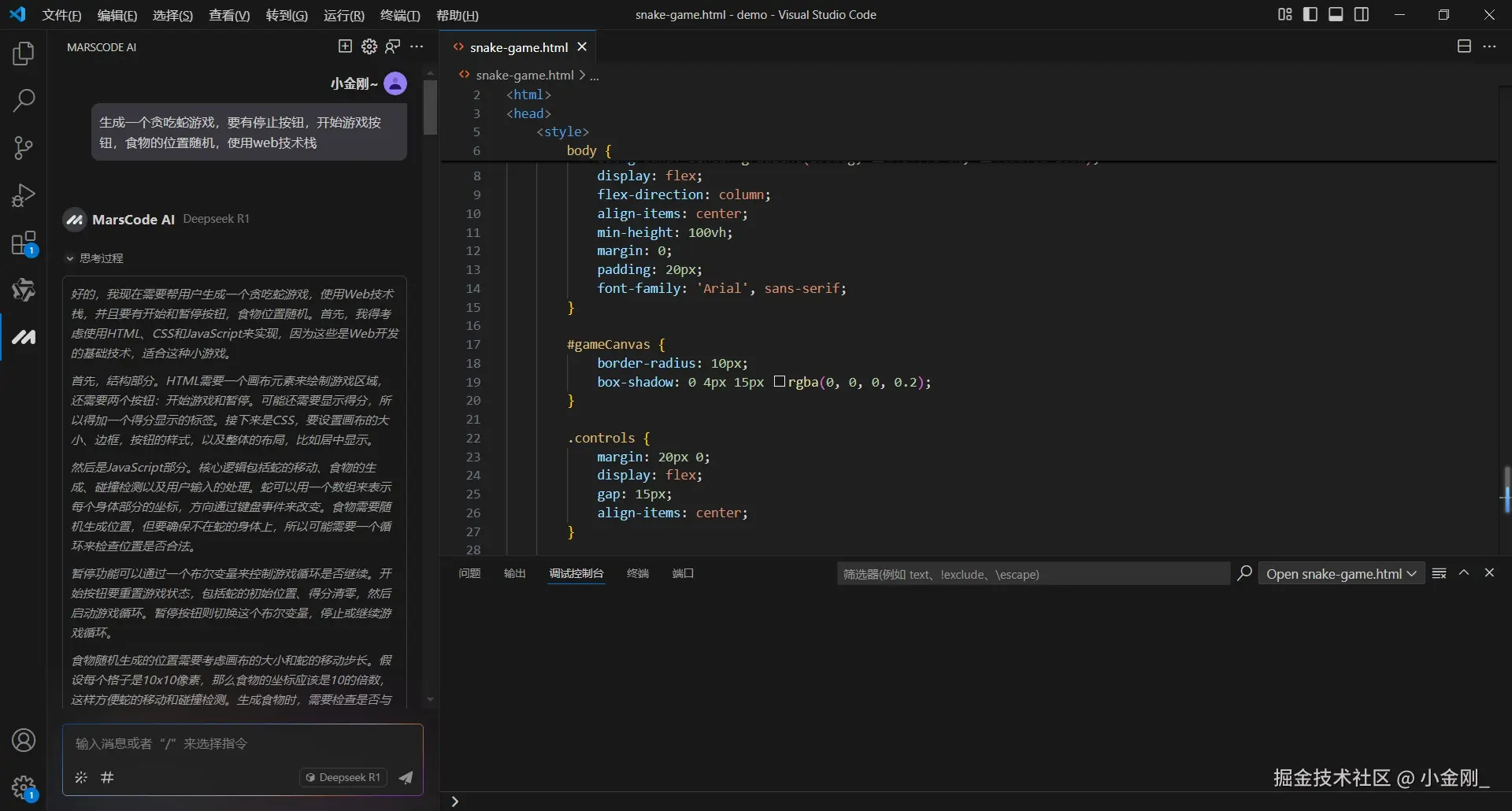1512x811 pixels.
Task: Start a new chat in MarsCode panel
Action: 345,46
